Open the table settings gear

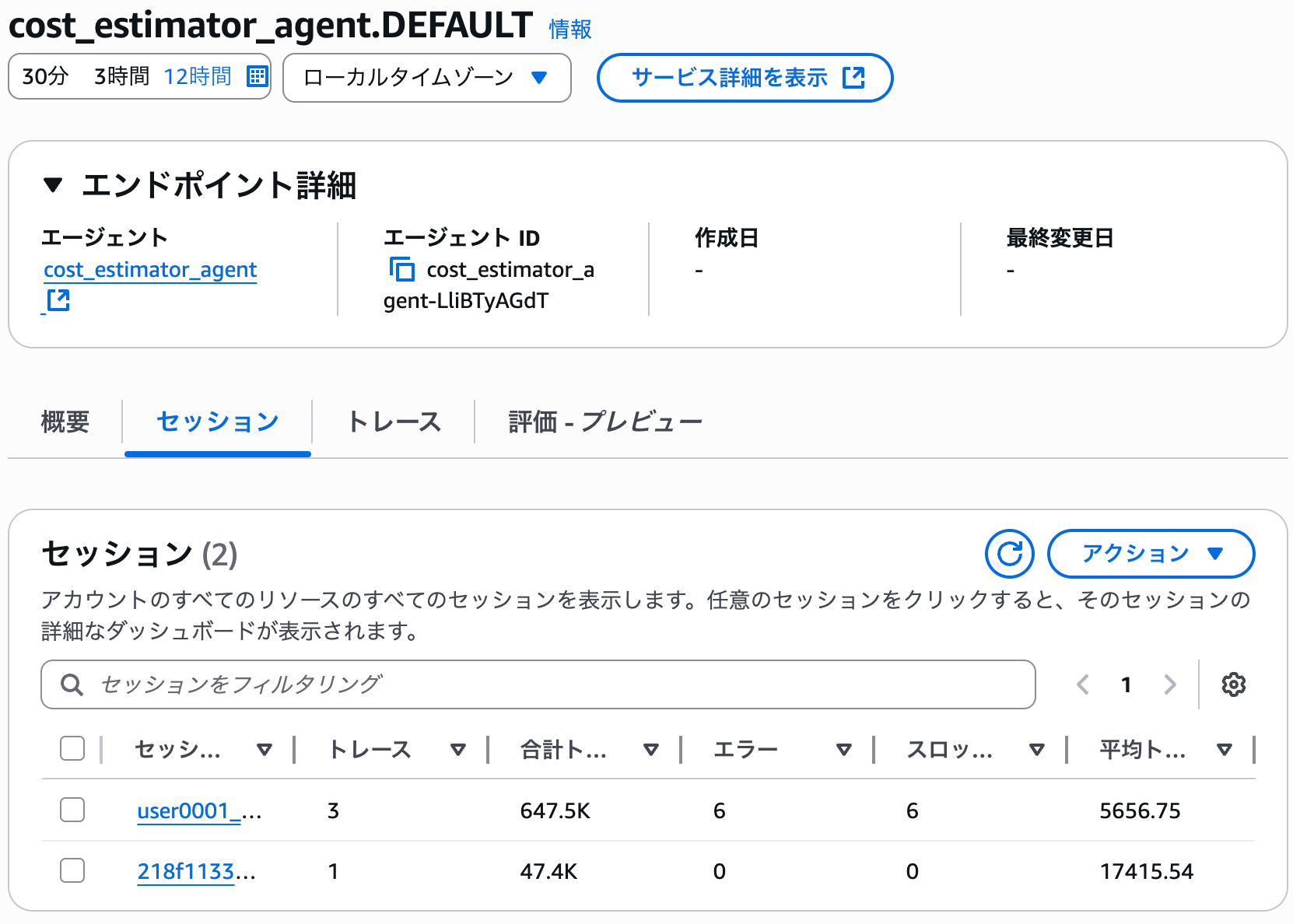point(1233,684)
